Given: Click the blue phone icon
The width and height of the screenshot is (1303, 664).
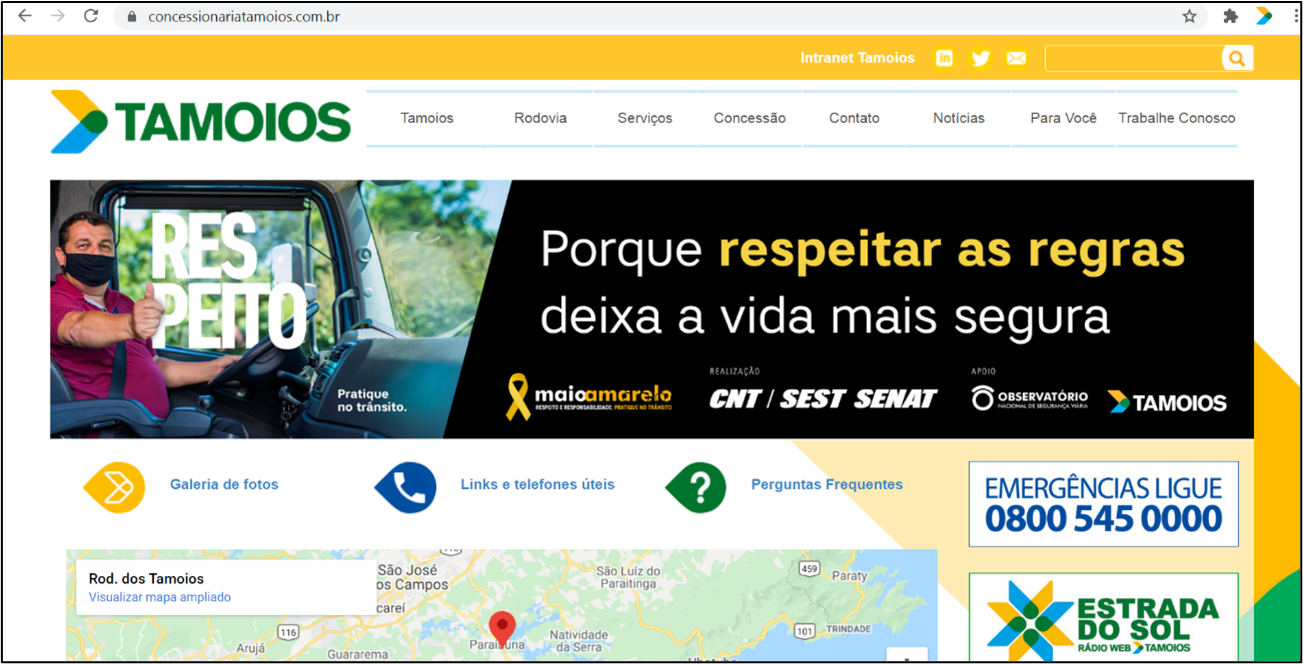Looking at the screenshot, I should [x=406, y=488].
